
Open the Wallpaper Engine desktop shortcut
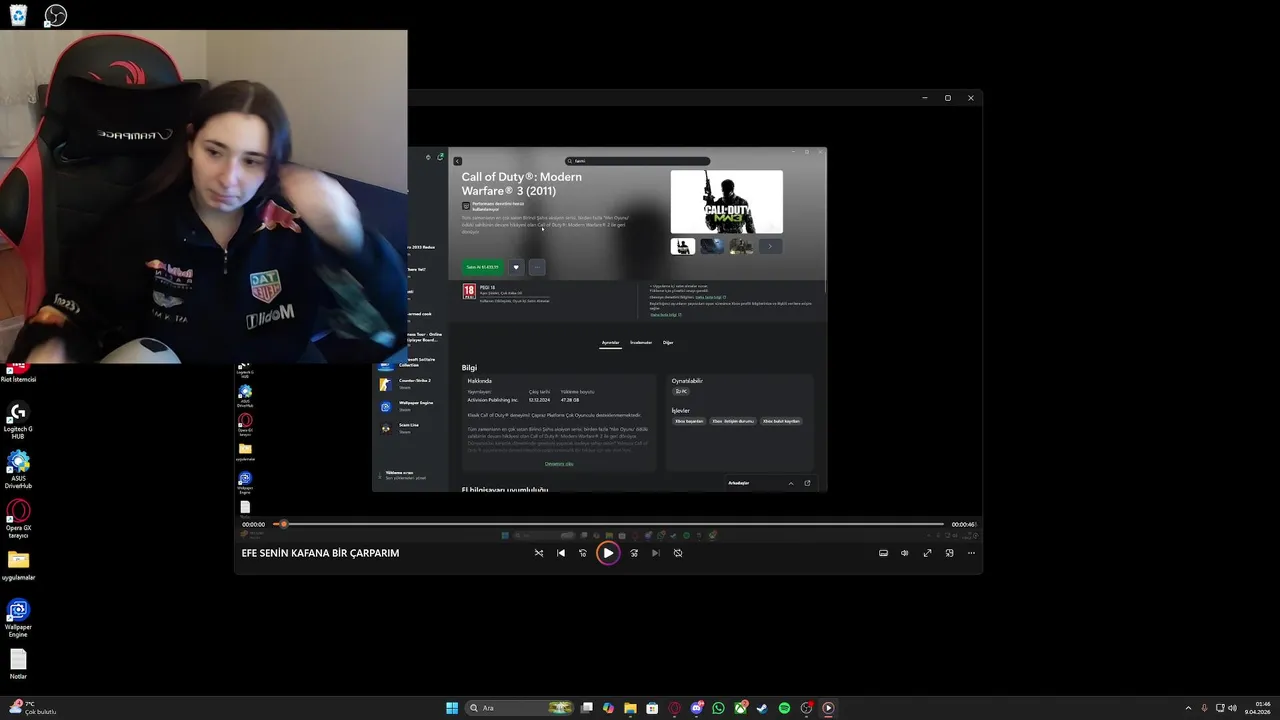point(18,618)
